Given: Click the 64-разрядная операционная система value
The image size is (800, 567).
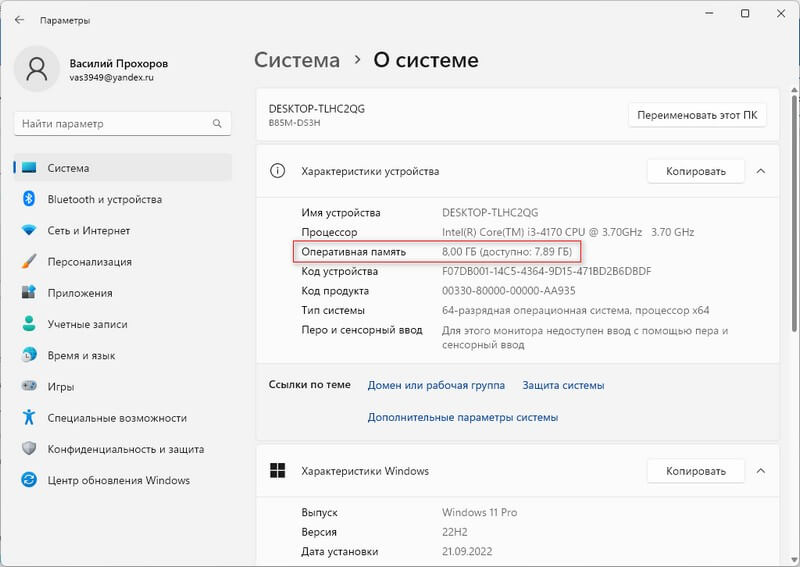Looking at the screenshot, I should pyautogui.click(x=576, y=310).
